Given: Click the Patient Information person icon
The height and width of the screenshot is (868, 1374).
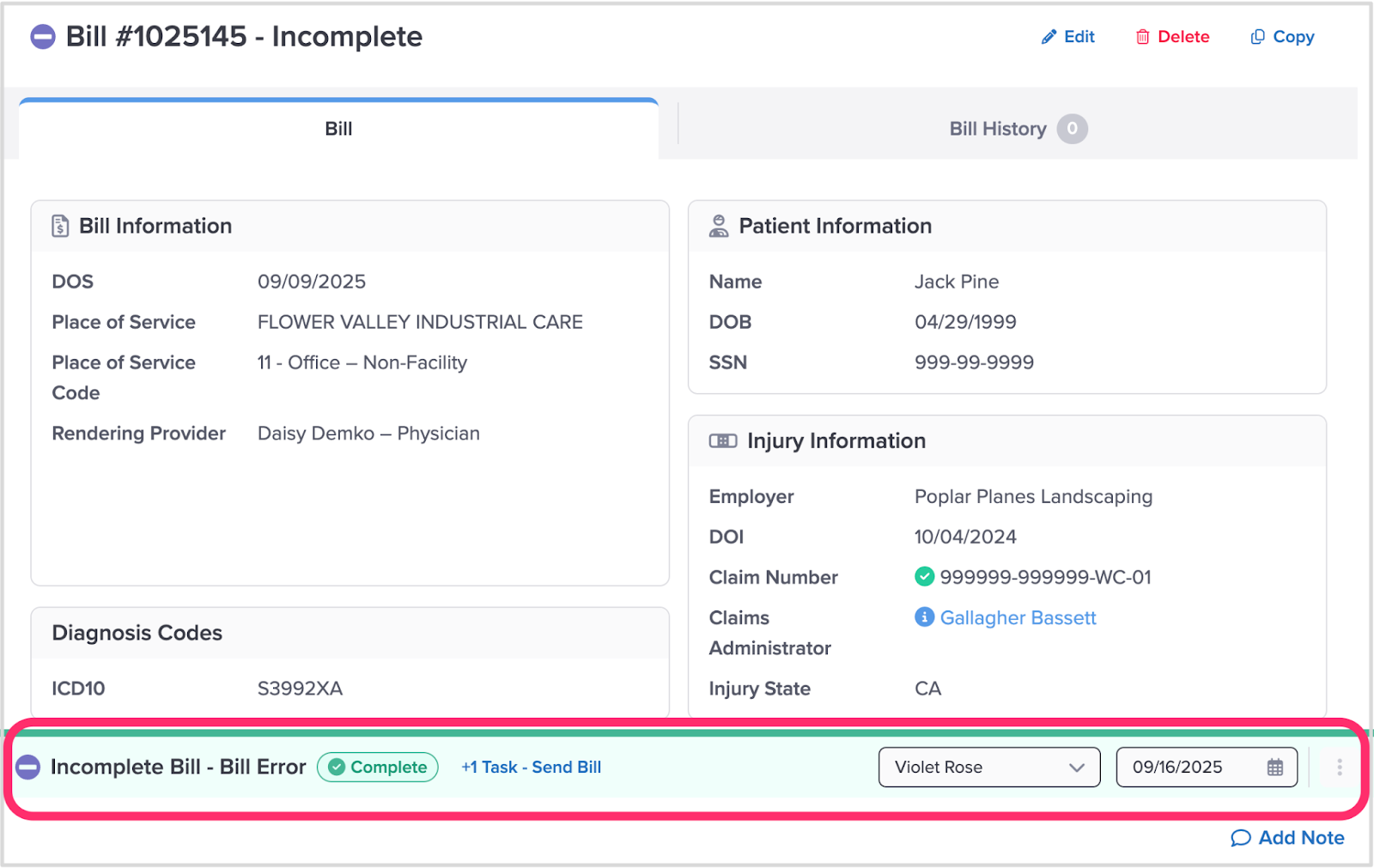Looking at the screenshot, I should pyautogui.click(x=719, y=226).
